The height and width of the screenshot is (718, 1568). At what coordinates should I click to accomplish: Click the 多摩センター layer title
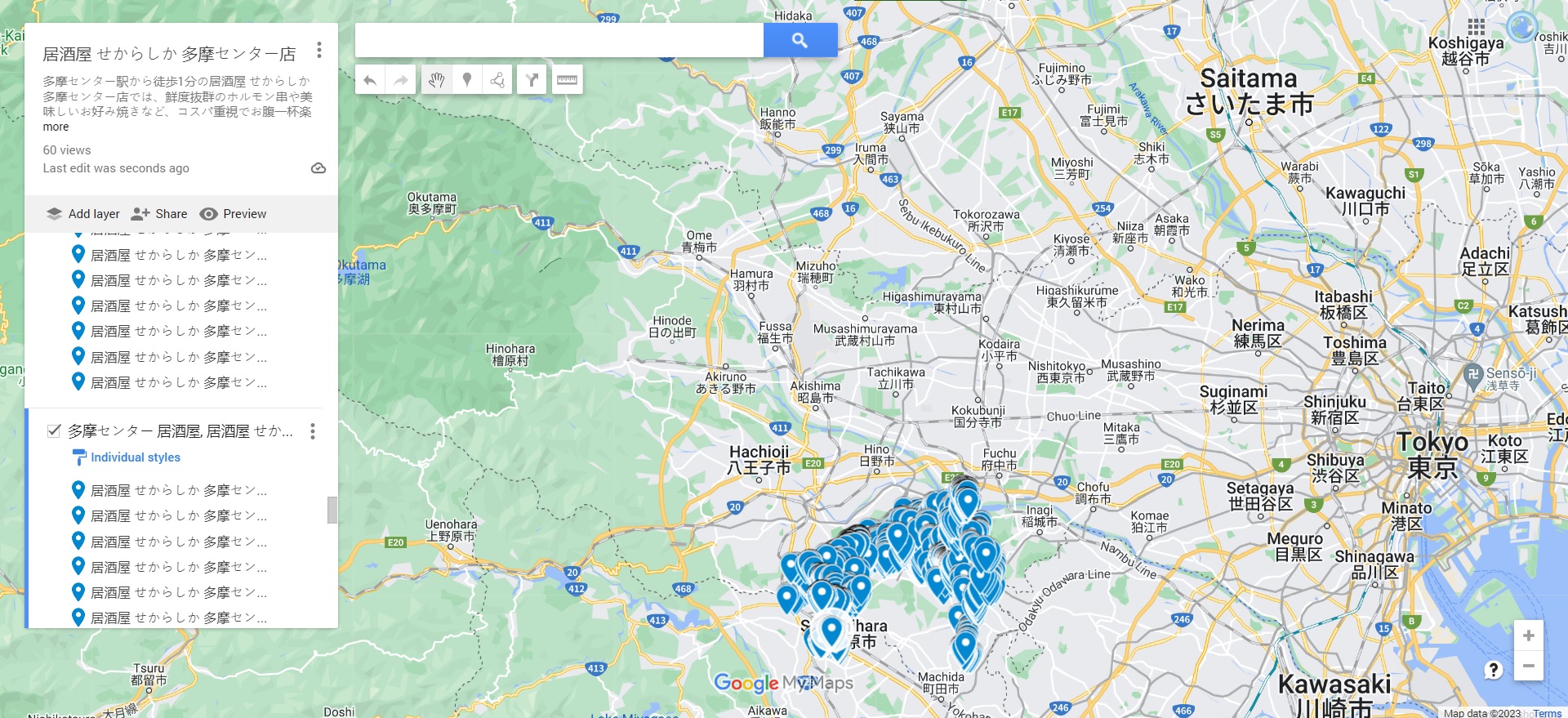[180, 431]
